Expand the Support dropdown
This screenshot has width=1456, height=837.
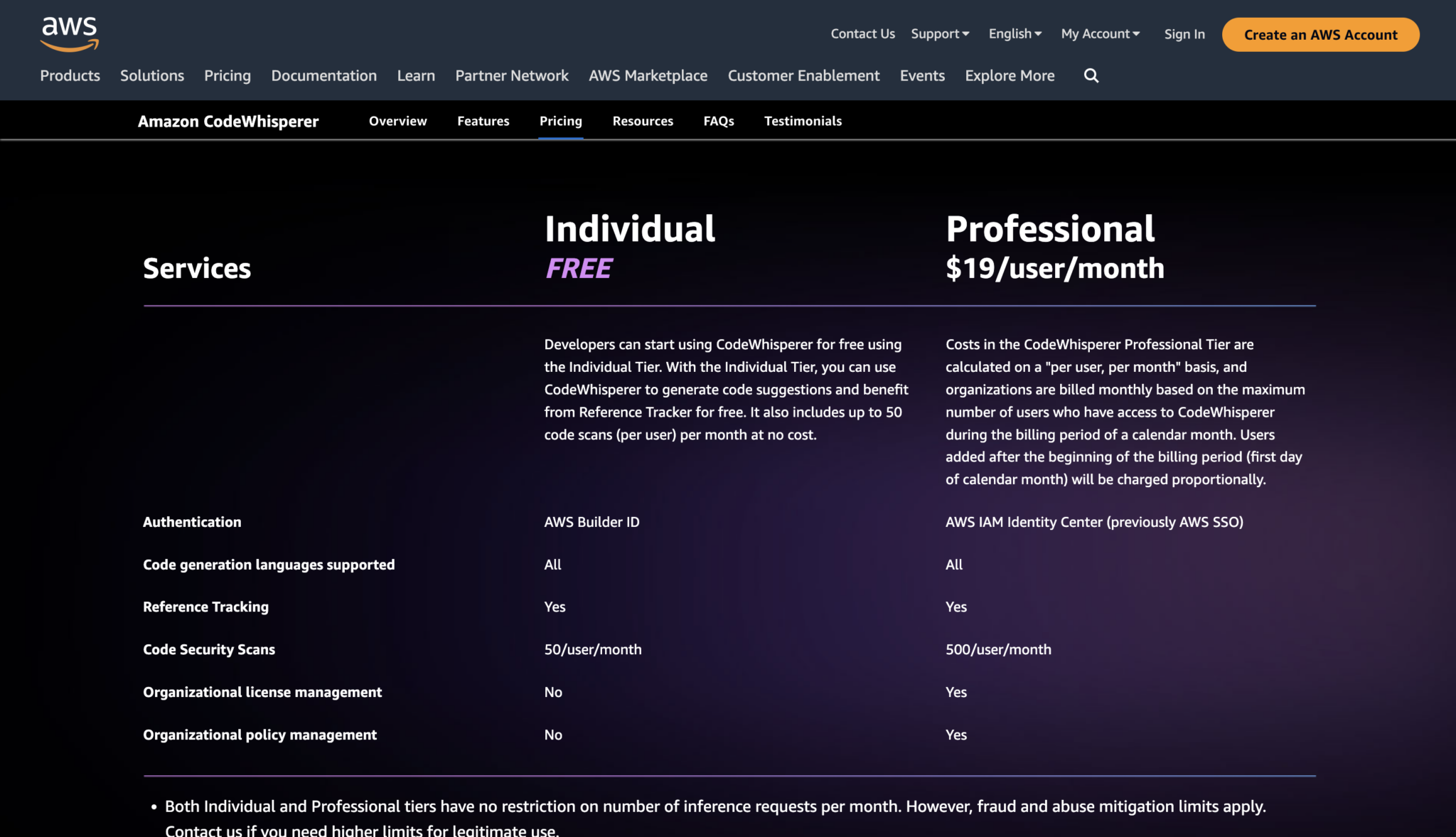(939, 33)
